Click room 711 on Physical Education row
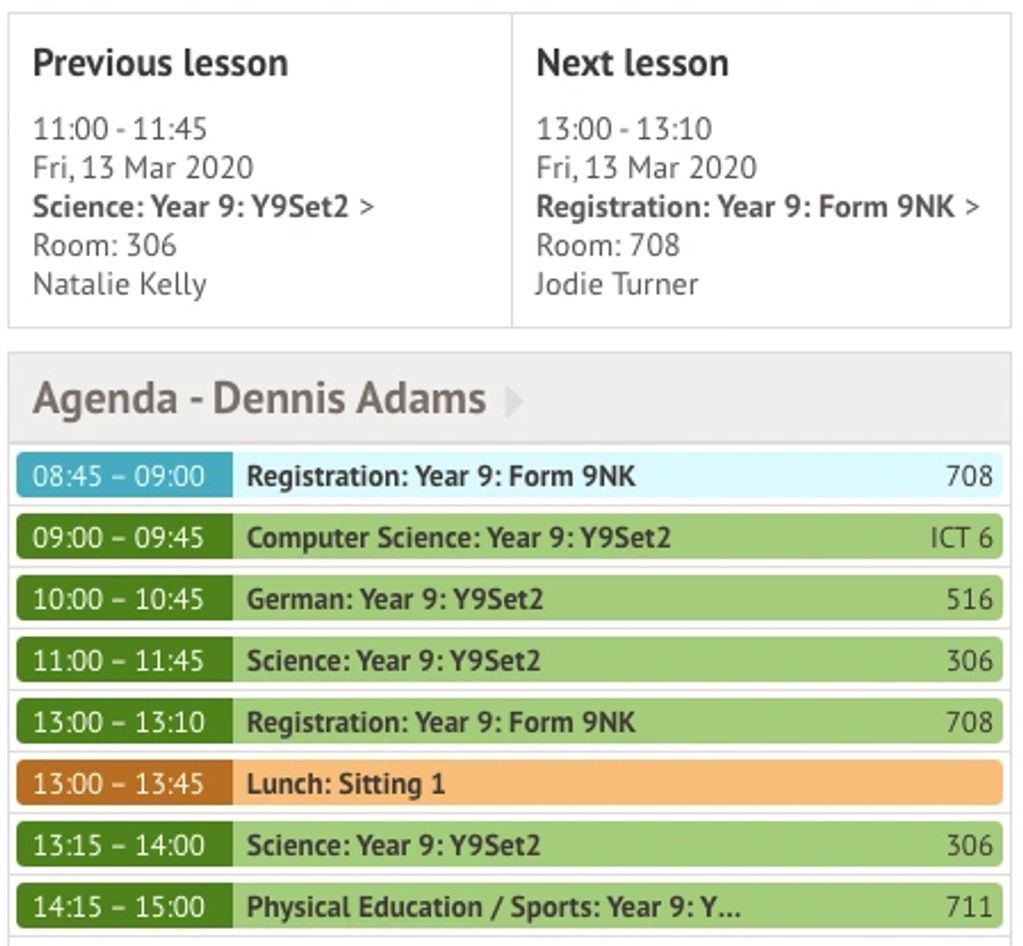 pos(969,907)
